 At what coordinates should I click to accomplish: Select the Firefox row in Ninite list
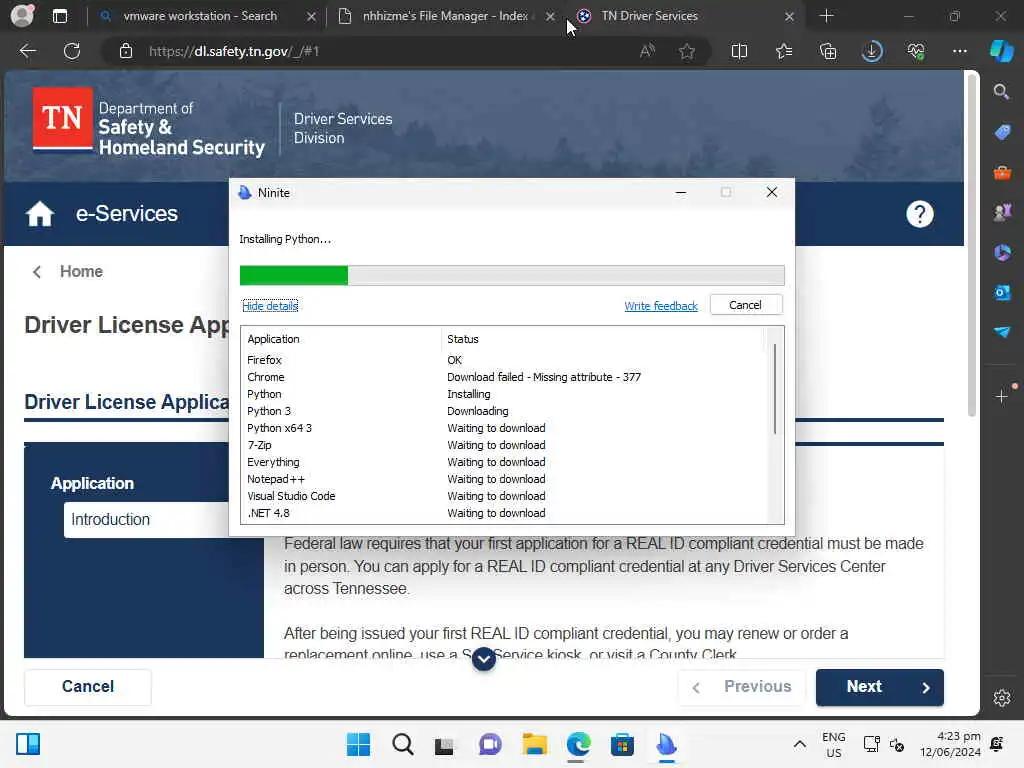click(503, 360)
